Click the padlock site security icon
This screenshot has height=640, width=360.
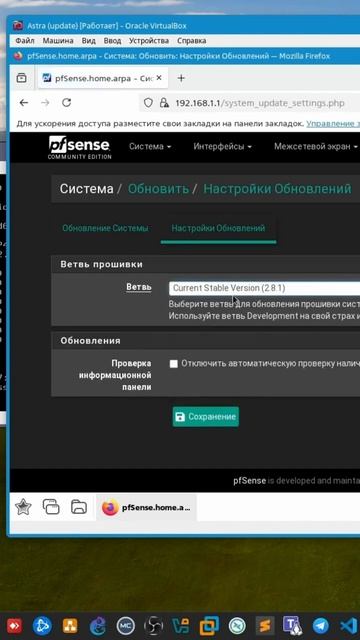[164, 102]
